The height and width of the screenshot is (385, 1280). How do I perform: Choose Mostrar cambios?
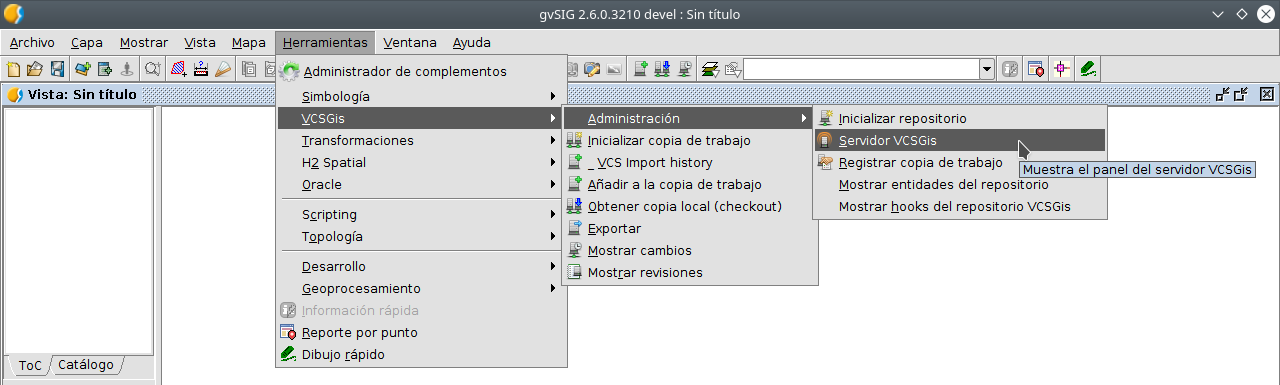tap(690, 251)
